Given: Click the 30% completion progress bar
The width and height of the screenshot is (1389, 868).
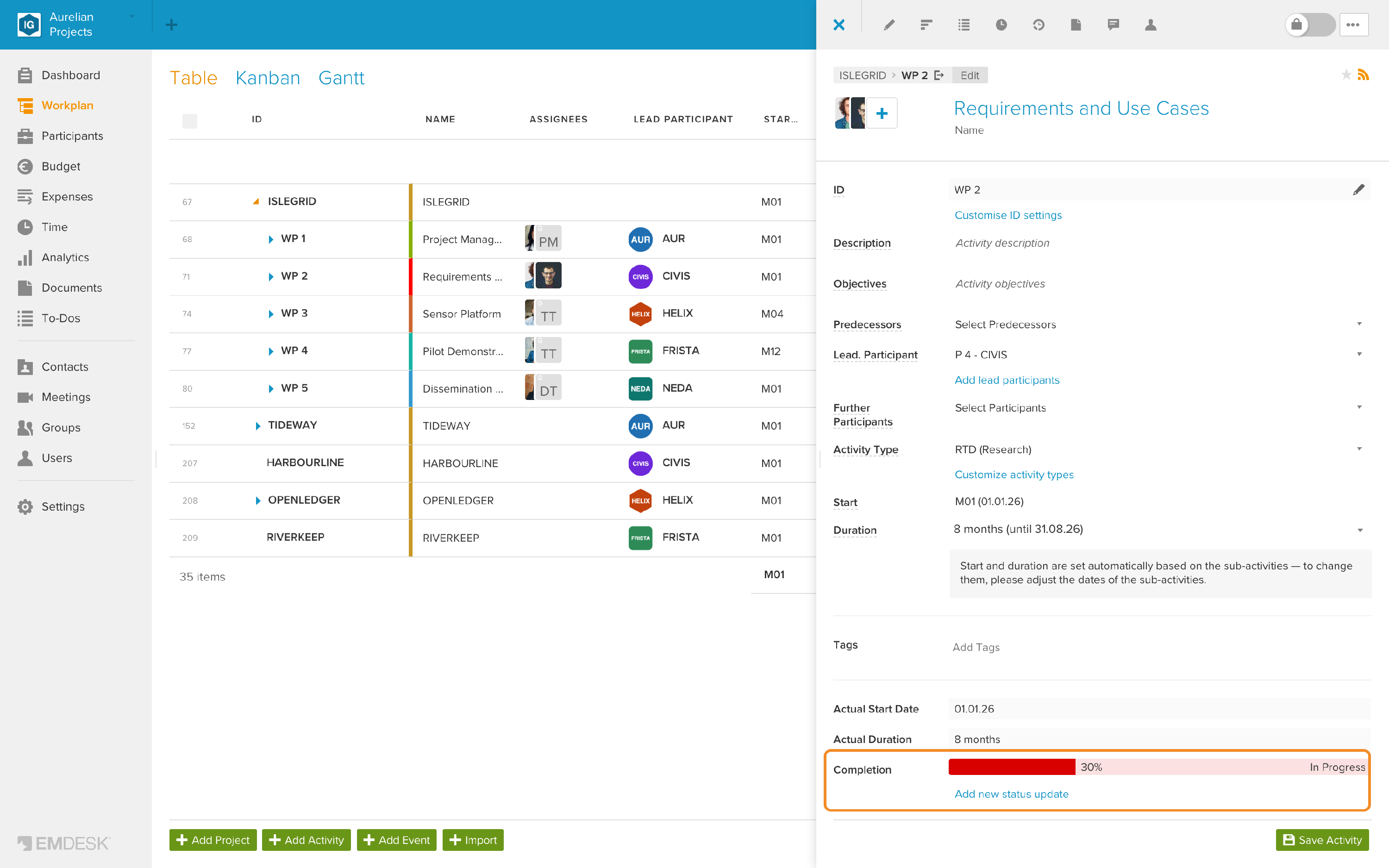Looking at the screenshot, I should click(1159, 767).
